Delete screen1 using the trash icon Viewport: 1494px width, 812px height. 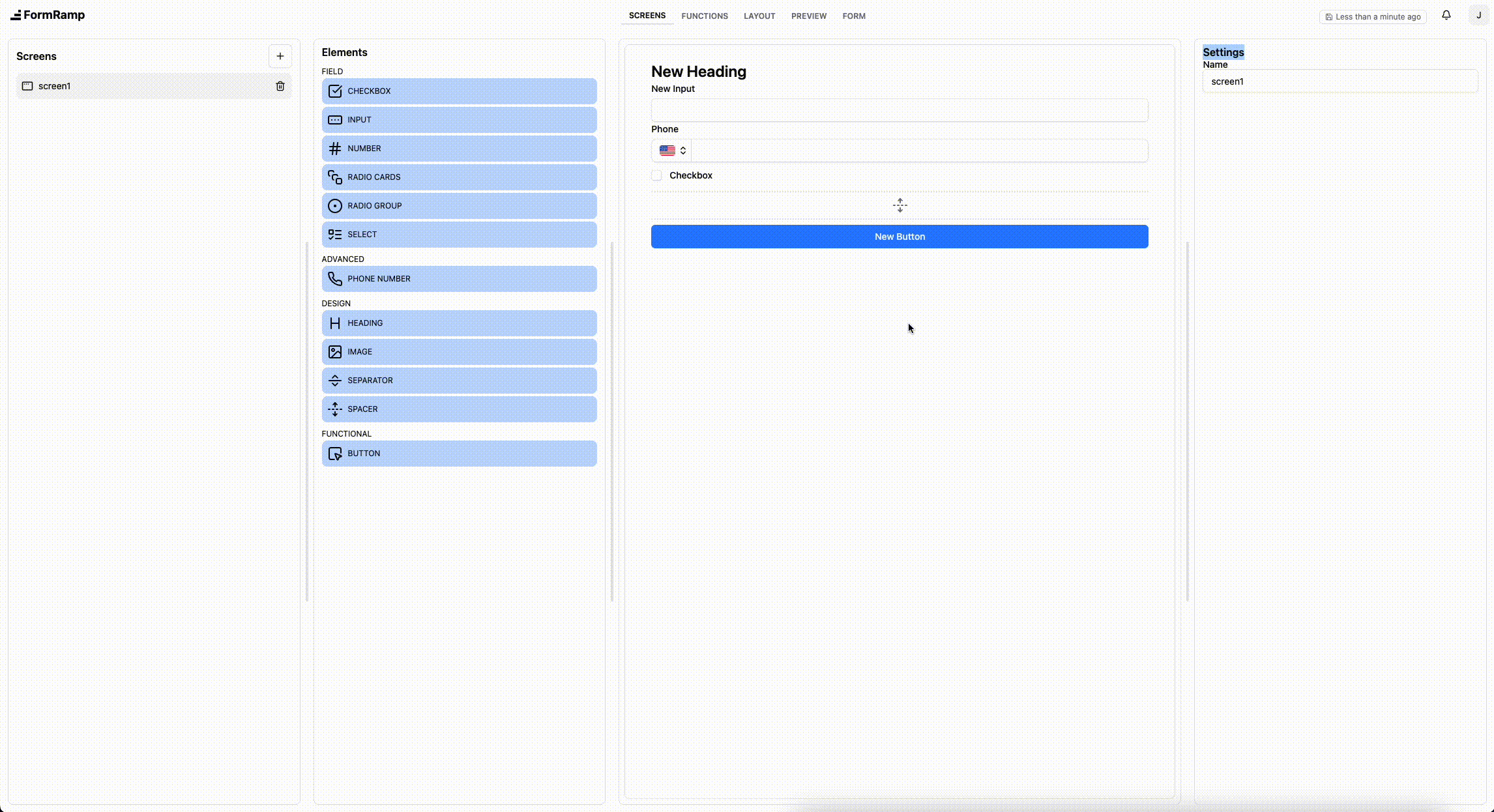click(x=280, y=85)
